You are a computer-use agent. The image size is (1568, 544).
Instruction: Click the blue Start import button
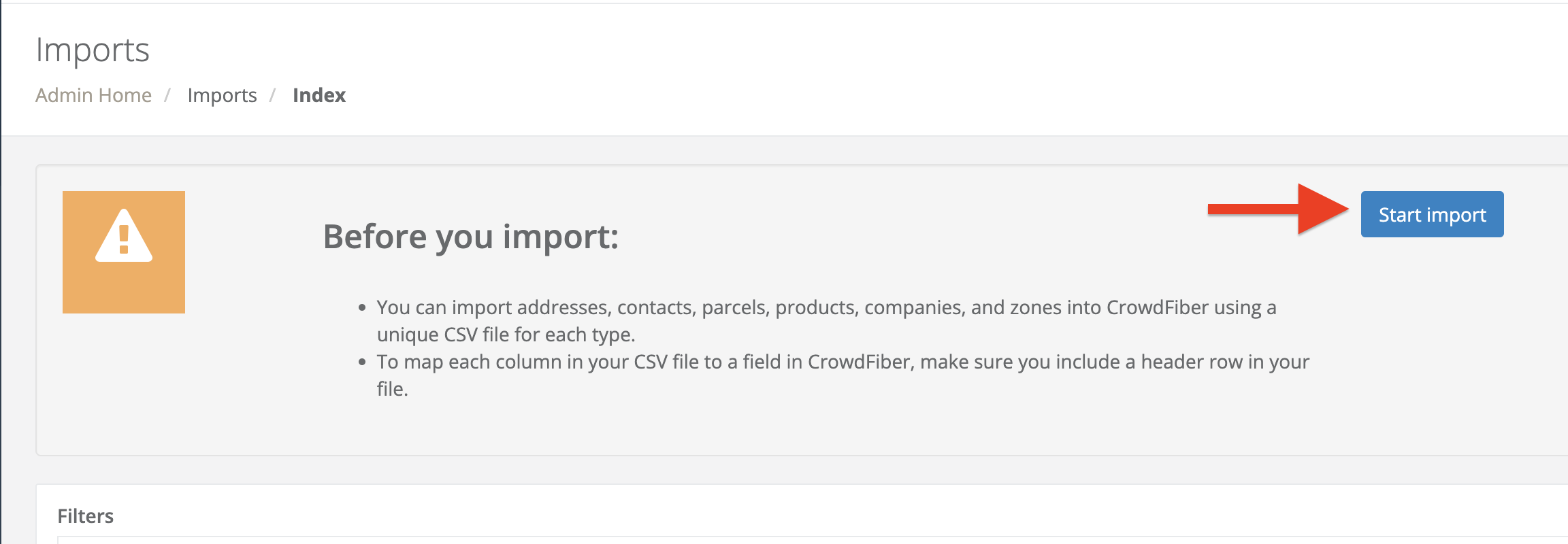point(1432,215)
